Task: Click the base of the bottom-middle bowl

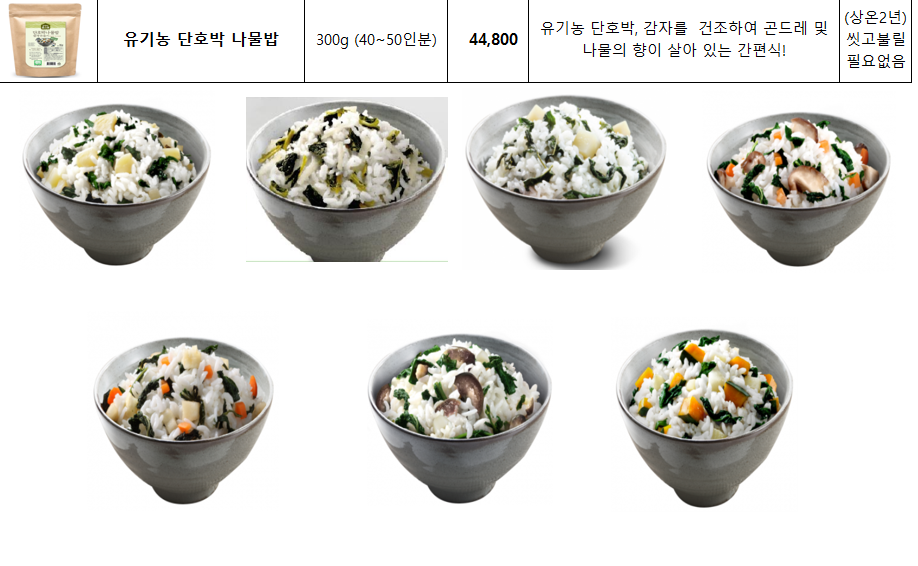Action: (460, 490)
